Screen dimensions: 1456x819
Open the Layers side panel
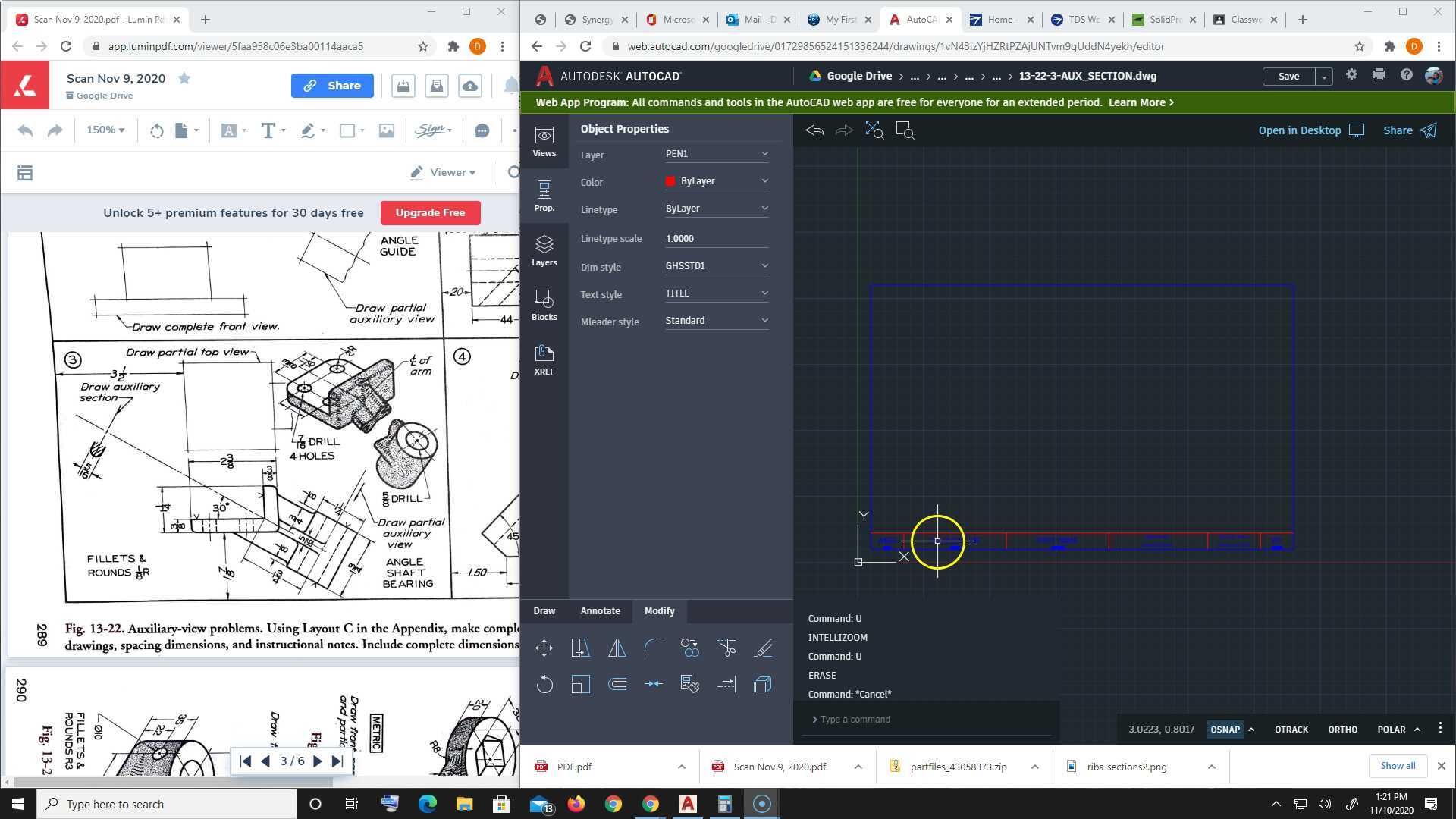tap(544, 250)
